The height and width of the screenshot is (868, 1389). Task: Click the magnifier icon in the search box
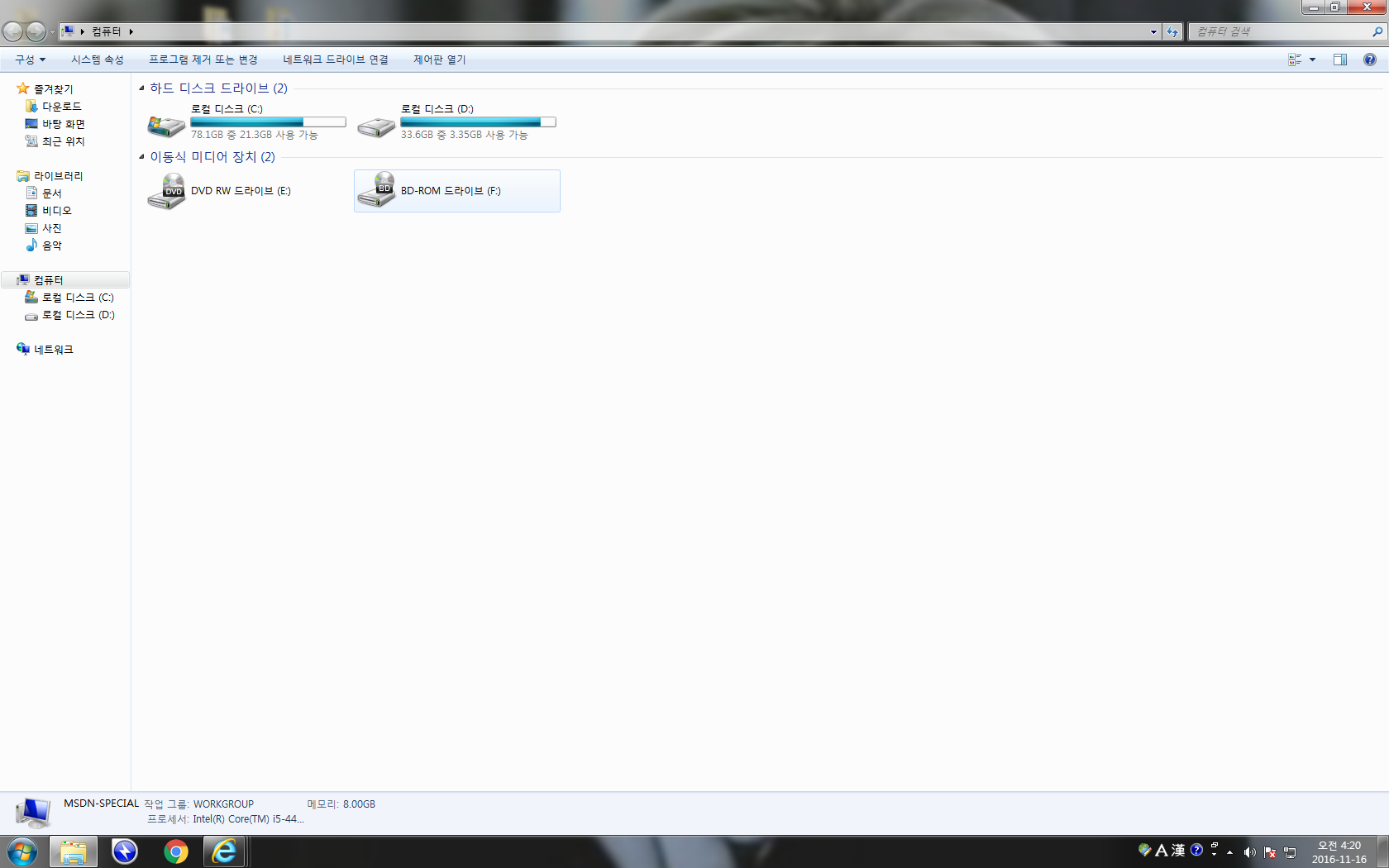click(1377, 31)
